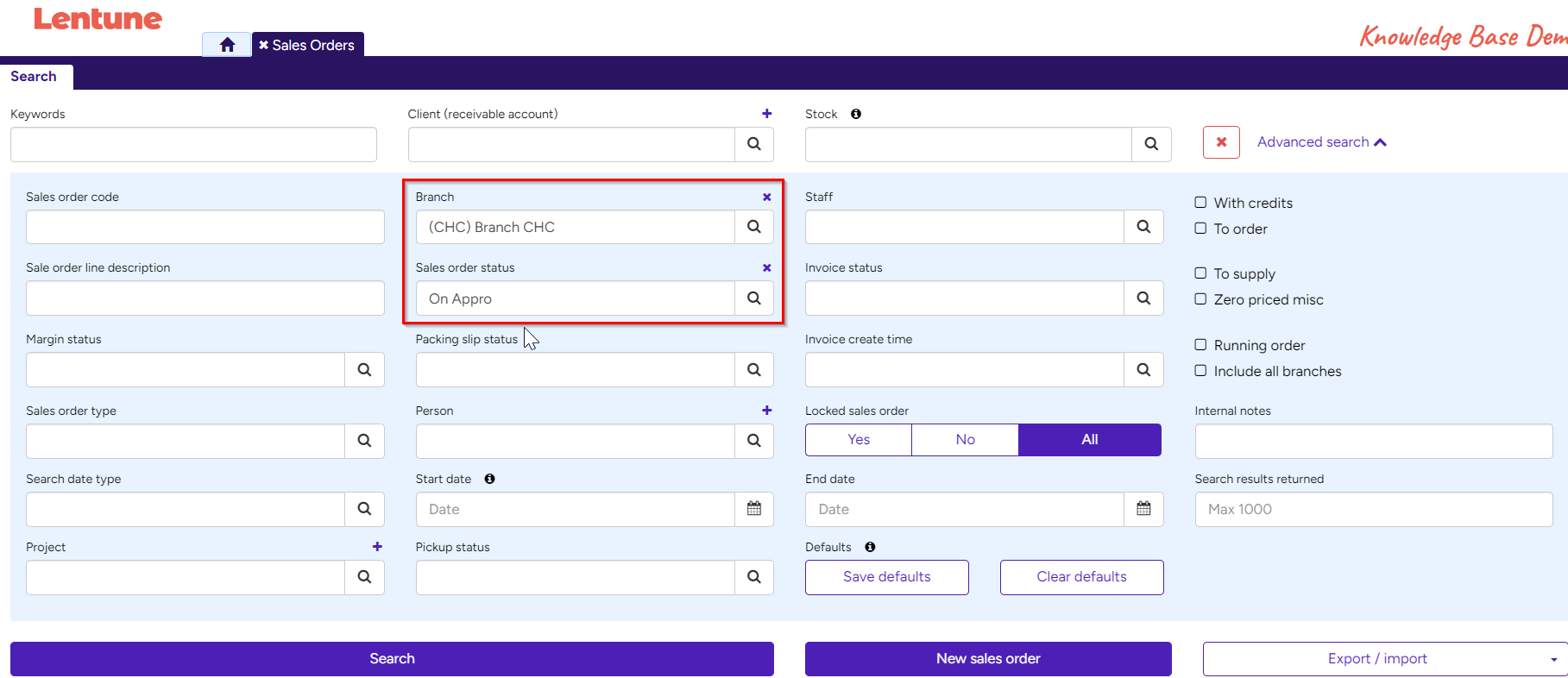
Task: Look up Branch with the magnifier
Action: pos(753,227)
